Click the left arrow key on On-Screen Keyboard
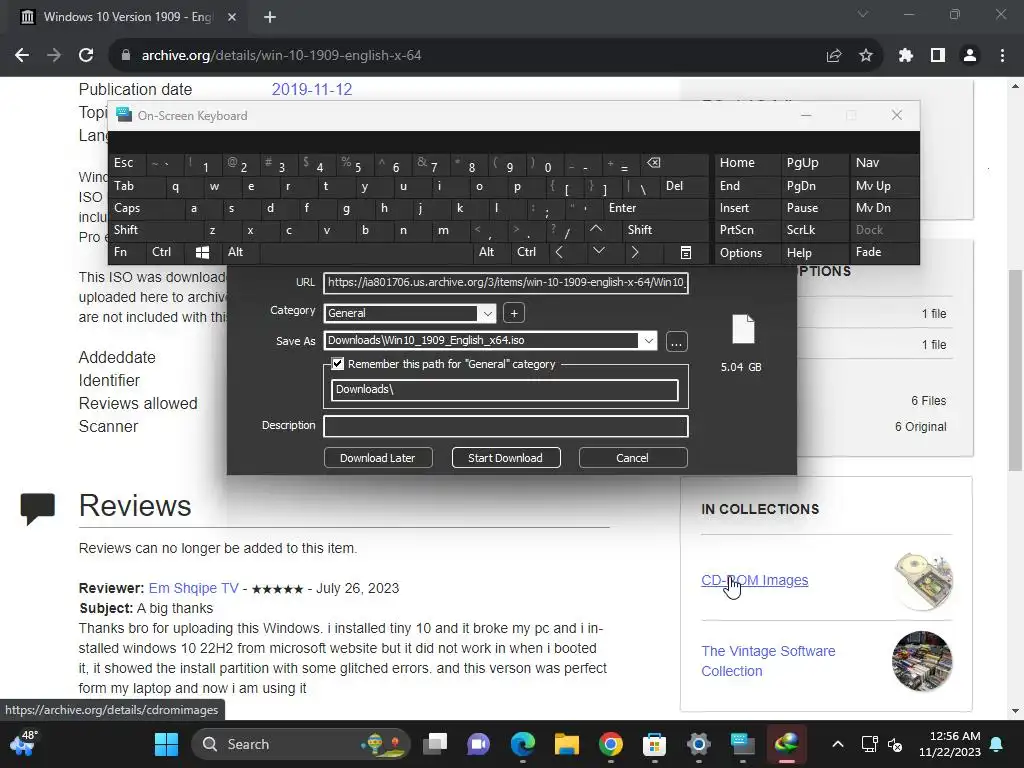The image size is (1024, 768). (559, 251)
